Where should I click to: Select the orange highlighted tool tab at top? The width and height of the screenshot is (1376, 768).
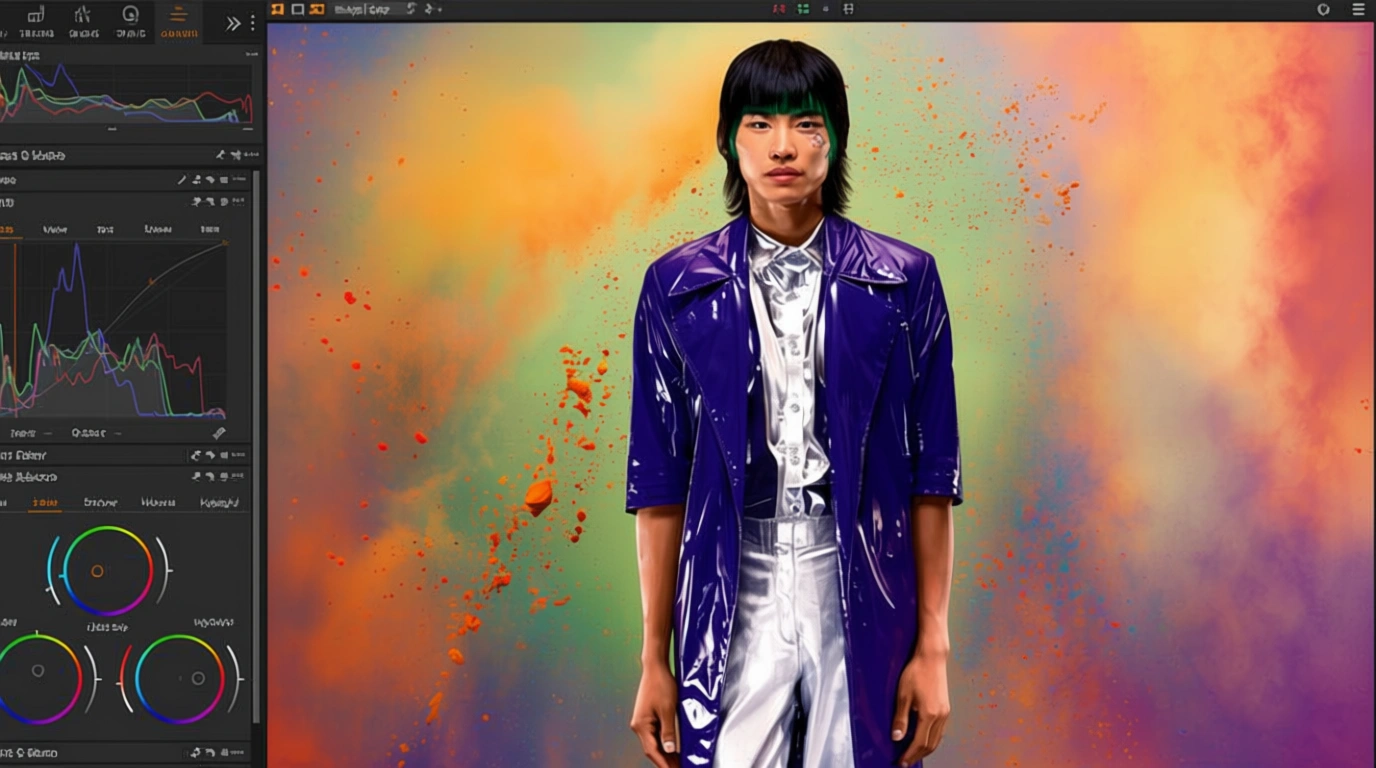pos(179,20)
